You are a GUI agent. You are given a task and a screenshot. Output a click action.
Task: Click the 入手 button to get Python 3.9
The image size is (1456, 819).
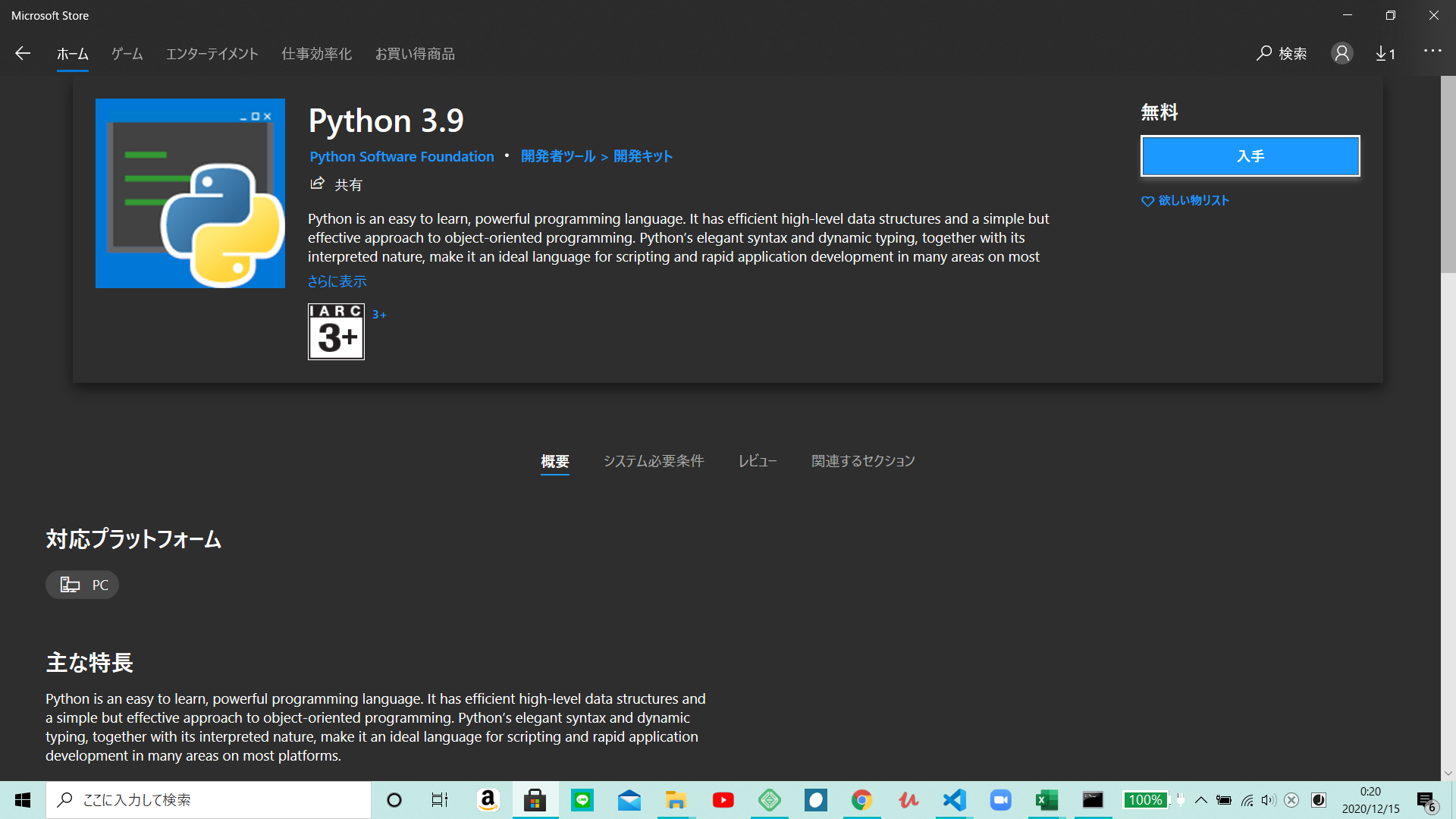(1250, 156)
